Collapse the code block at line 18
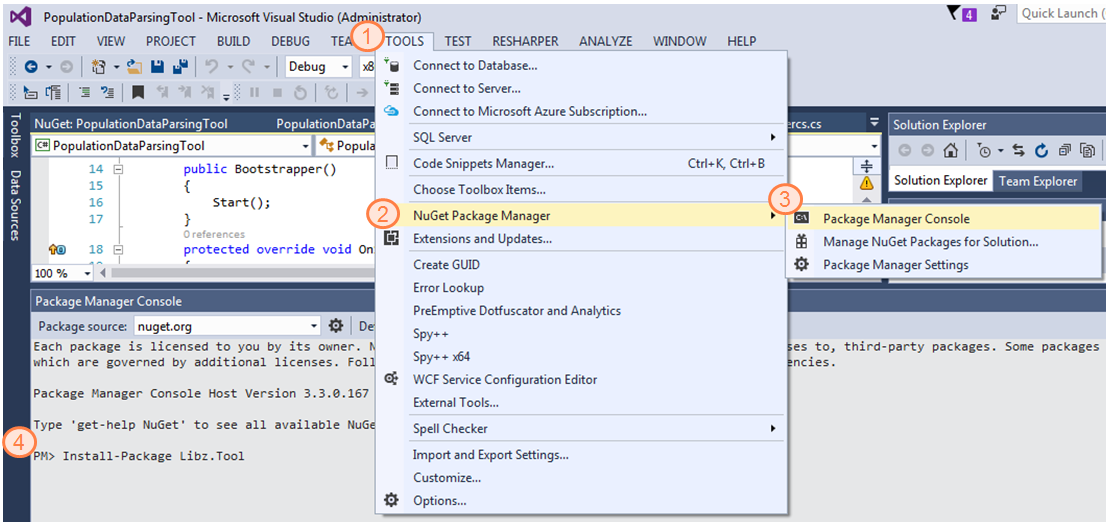 pyautogui.click(x=118, y=249)
